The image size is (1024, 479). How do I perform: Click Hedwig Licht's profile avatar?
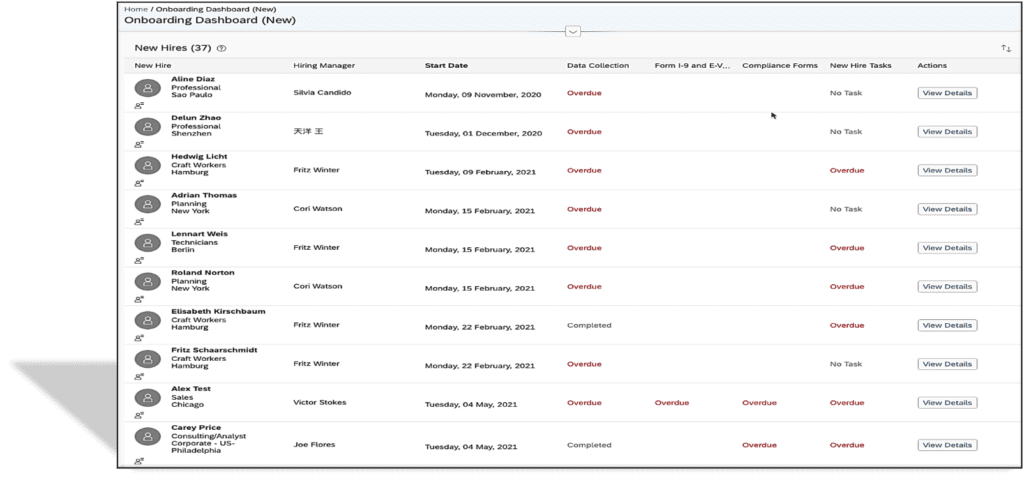pyautogui.click(x=148, y=165)
